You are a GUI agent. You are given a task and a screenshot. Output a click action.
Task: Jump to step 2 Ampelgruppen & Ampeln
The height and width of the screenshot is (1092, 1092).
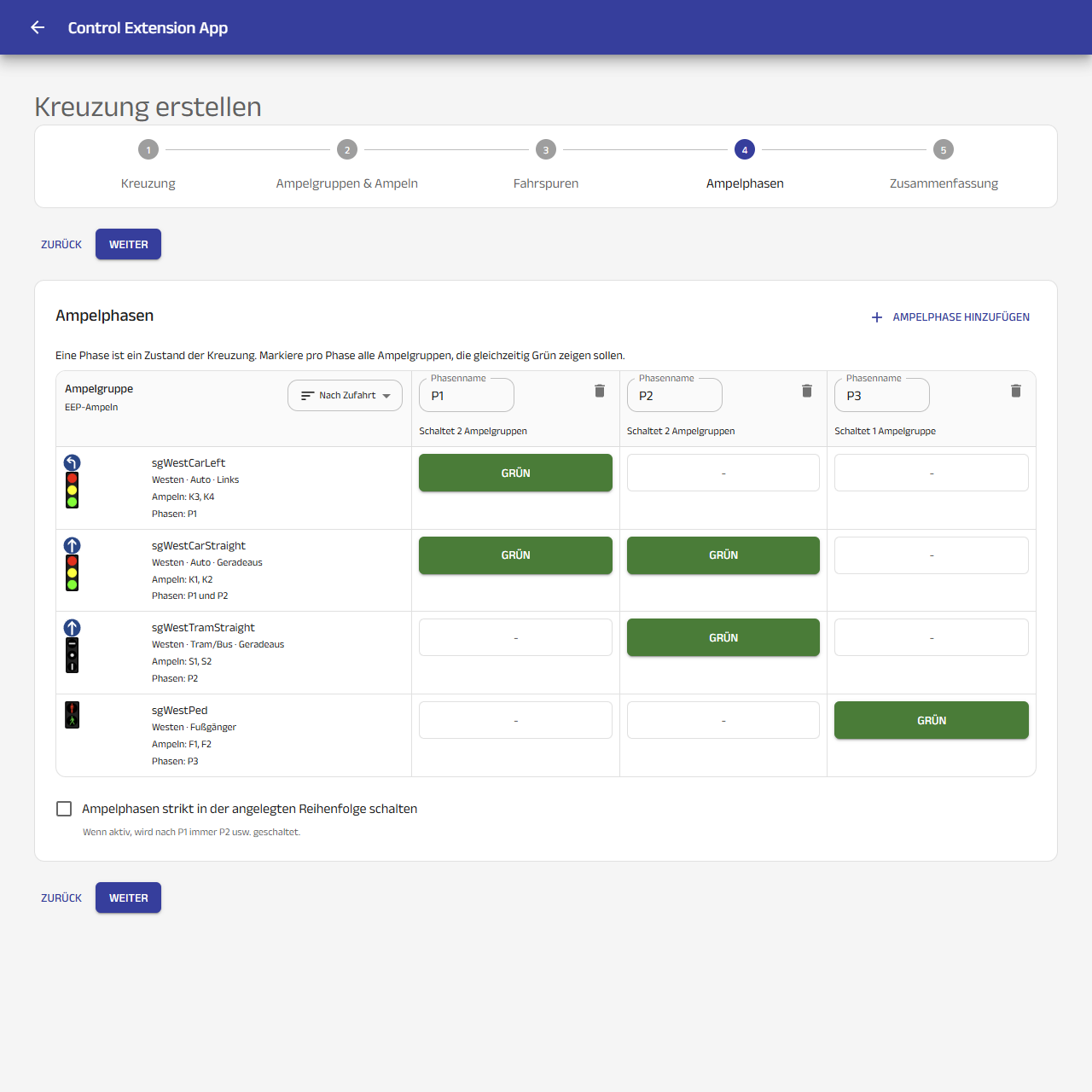[347, 166]
